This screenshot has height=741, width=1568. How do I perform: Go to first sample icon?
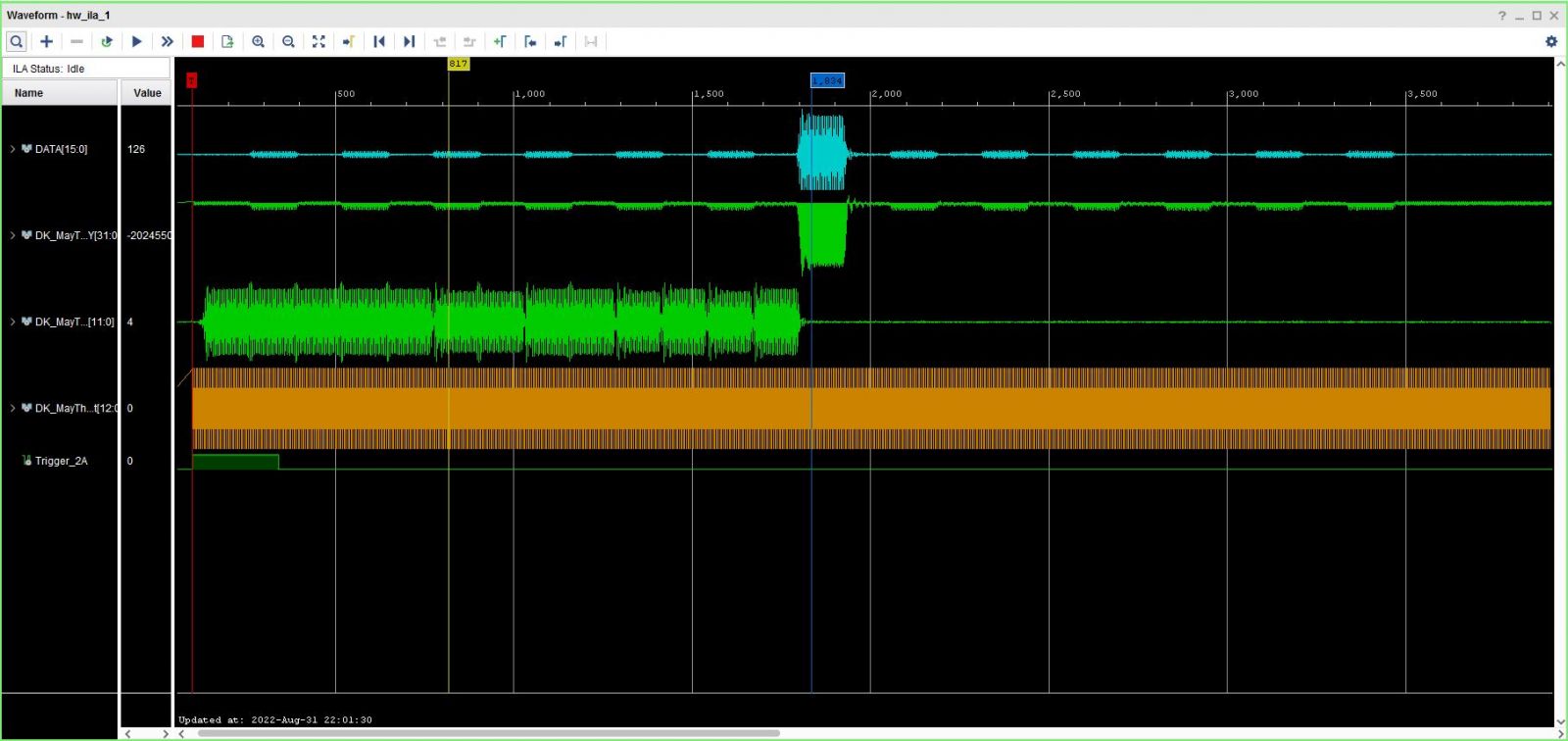pos(379,41)
